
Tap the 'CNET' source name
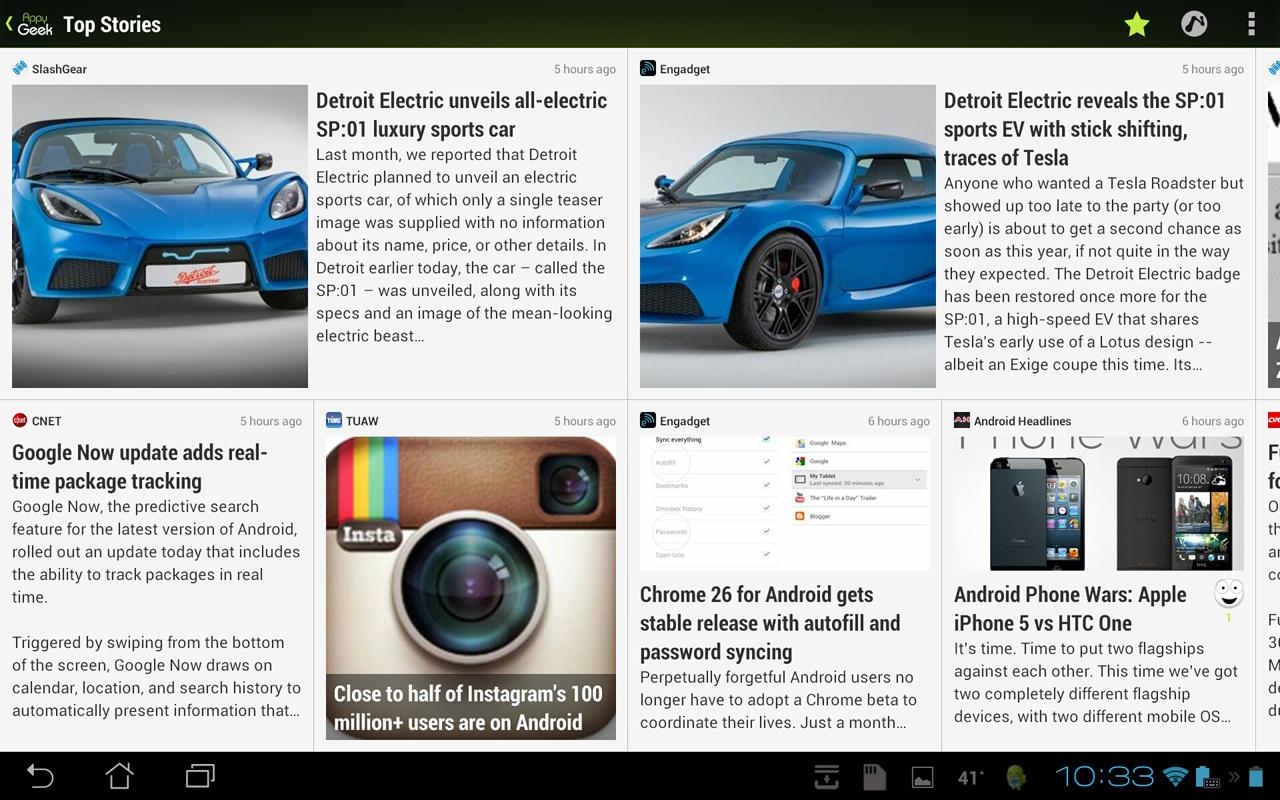[47, 421]
